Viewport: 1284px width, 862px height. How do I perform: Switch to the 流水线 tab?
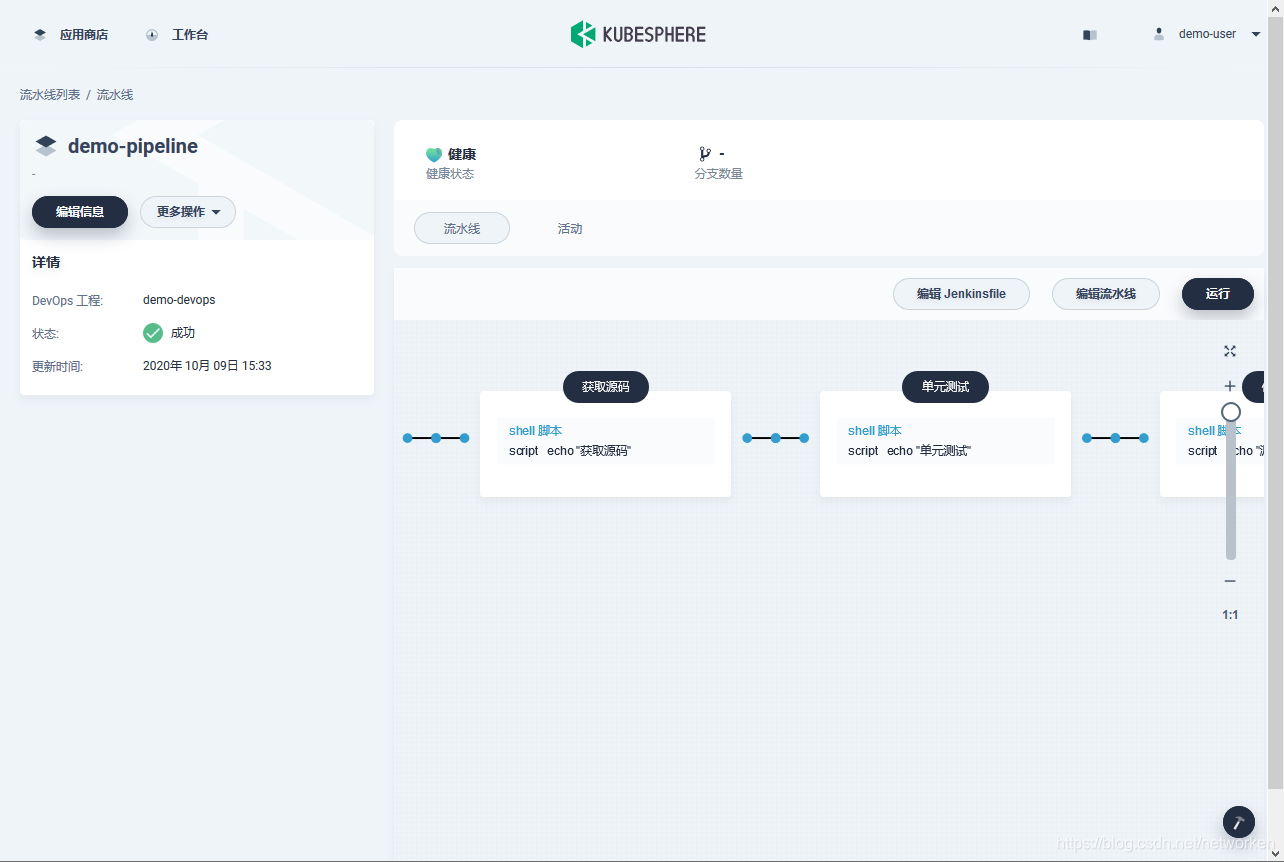(x=462, y=228)
